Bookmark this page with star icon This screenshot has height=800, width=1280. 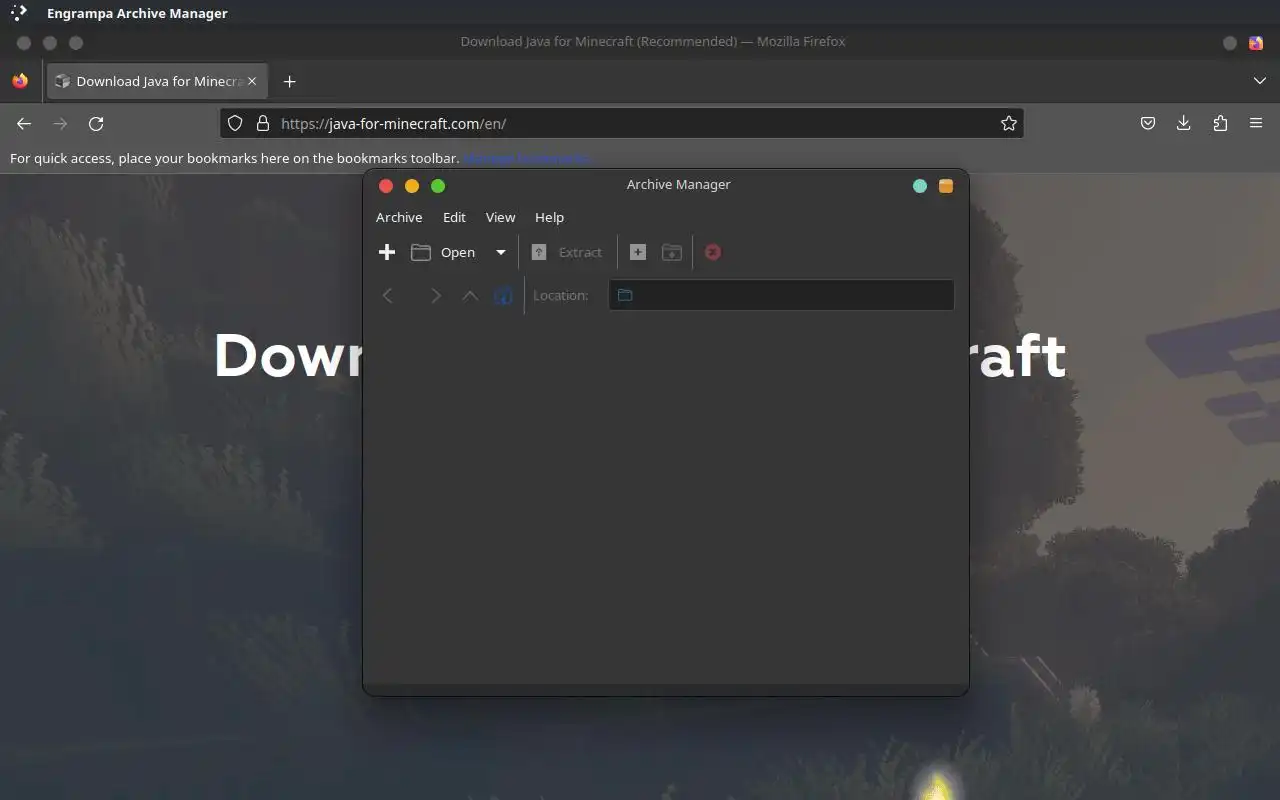click(x=1008, y=123)
